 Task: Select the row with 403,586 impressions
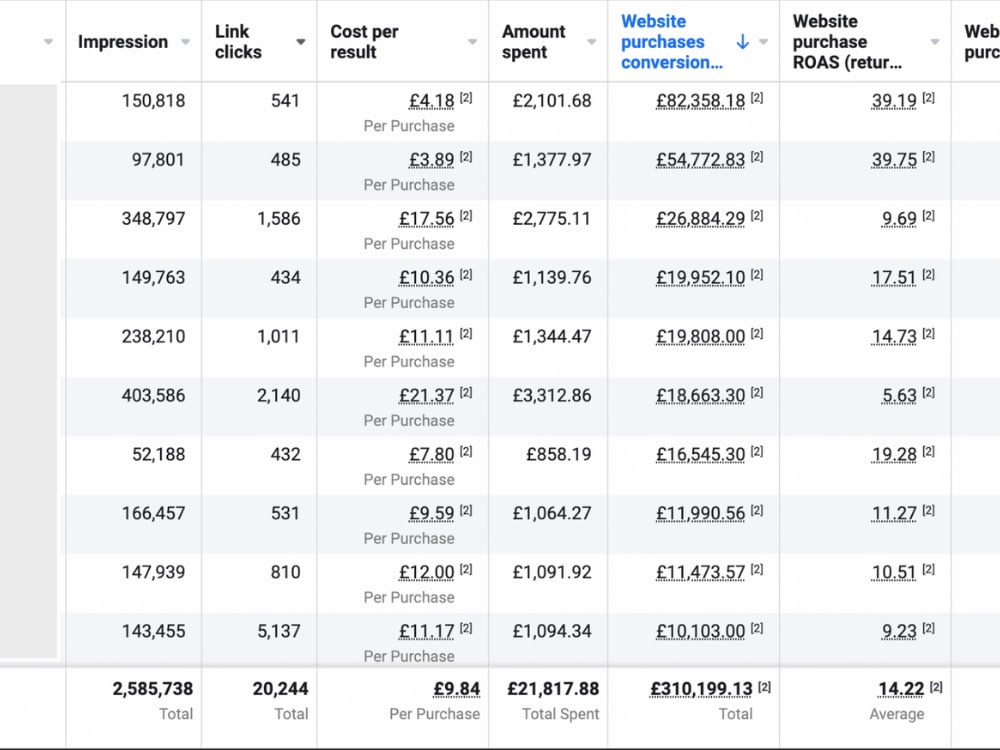click(529, 407)
